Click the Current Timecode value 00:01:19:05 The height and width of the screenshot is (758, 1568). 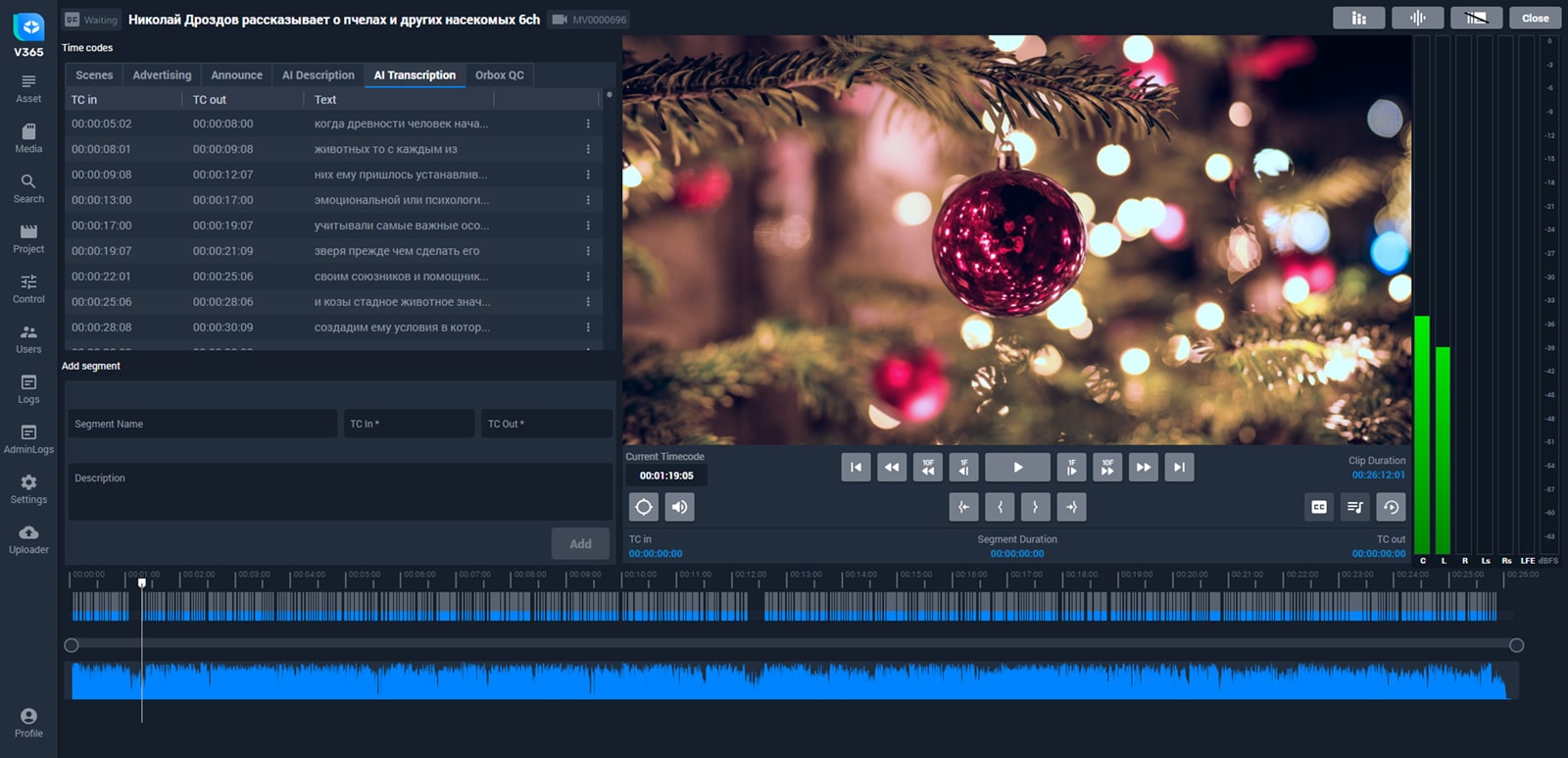tap(666, 476)
